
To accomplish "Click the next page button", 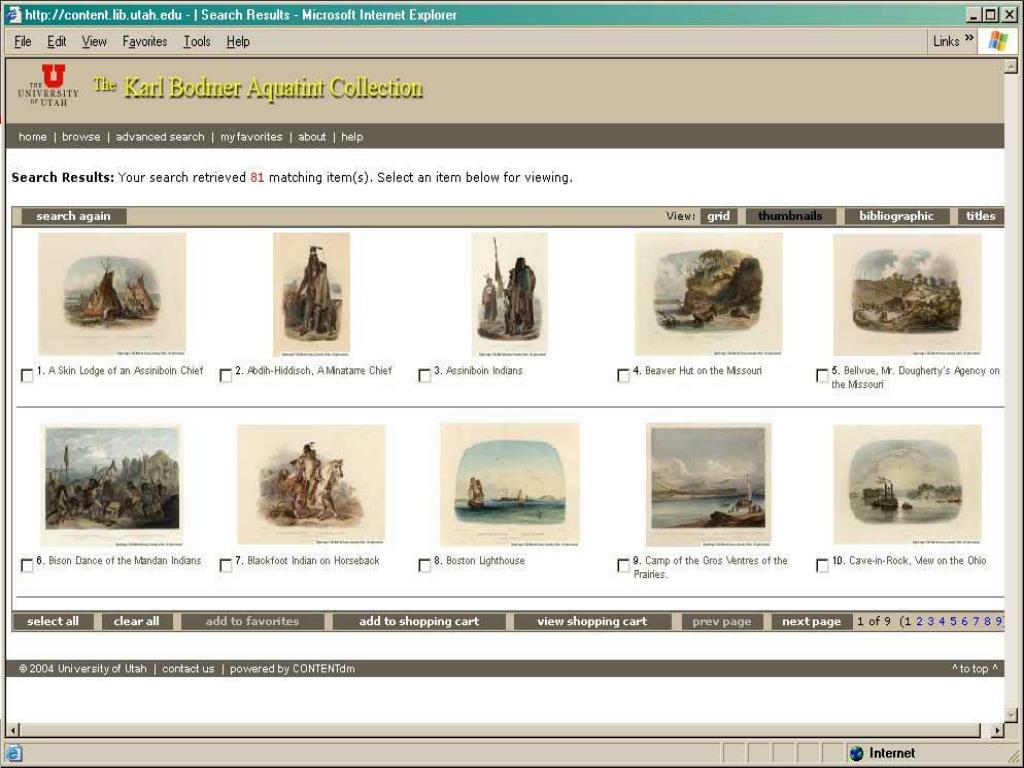I will (811, 621).
